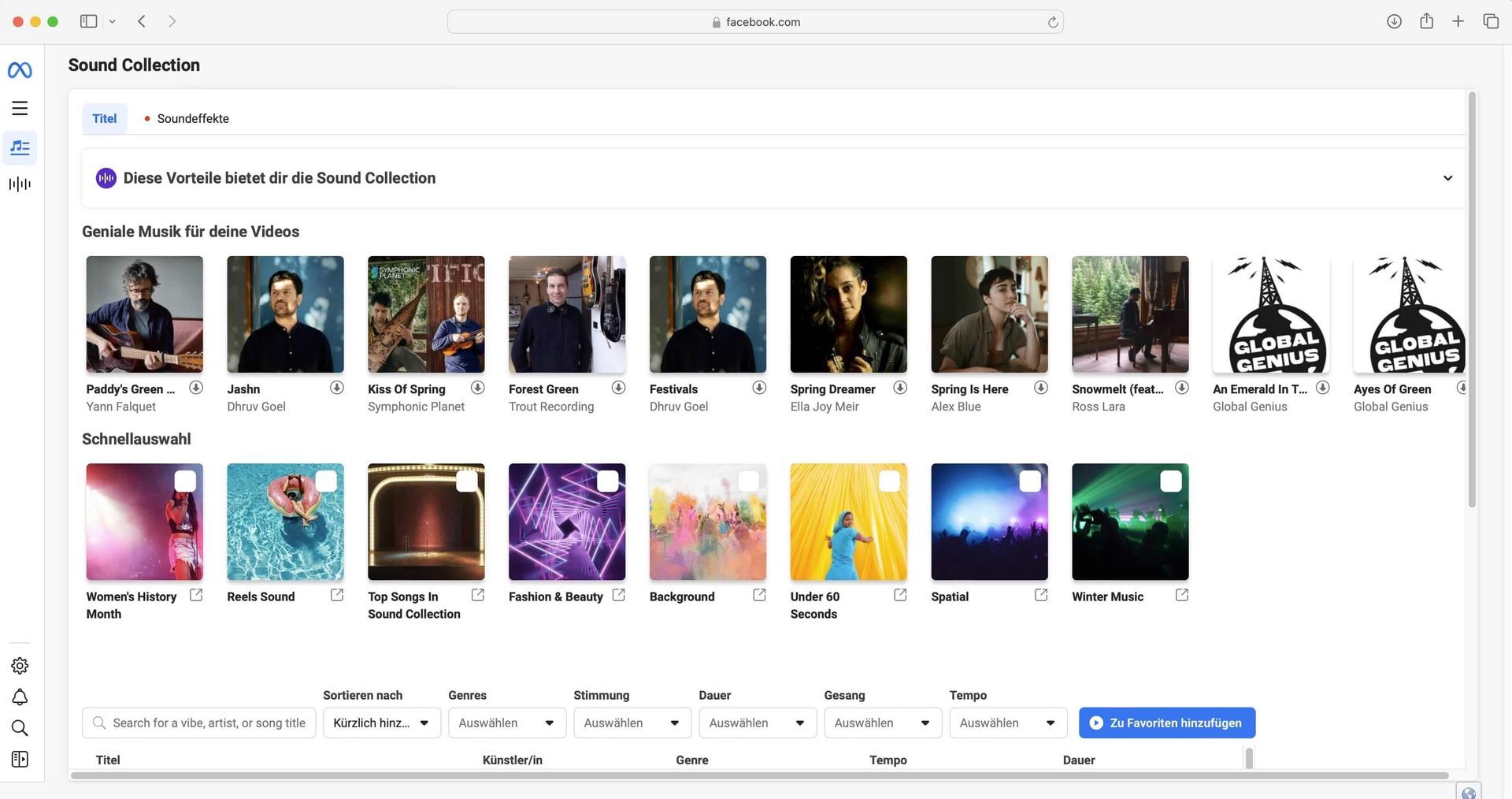Check the Fashion & Beauty checkbox

pyautogui.click(x=608, y=481)
